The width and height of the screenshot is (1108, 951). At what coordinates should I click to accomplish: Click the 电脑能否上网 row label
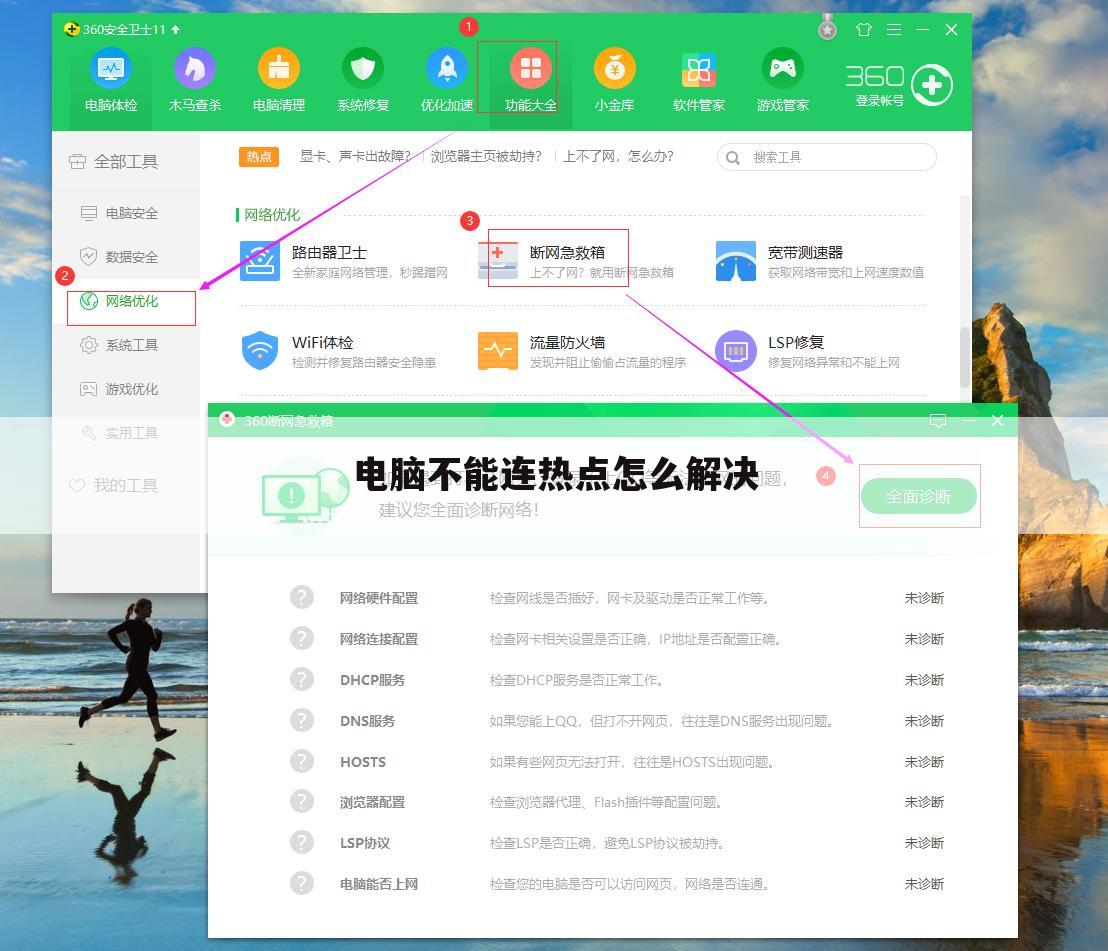[379, 884]
